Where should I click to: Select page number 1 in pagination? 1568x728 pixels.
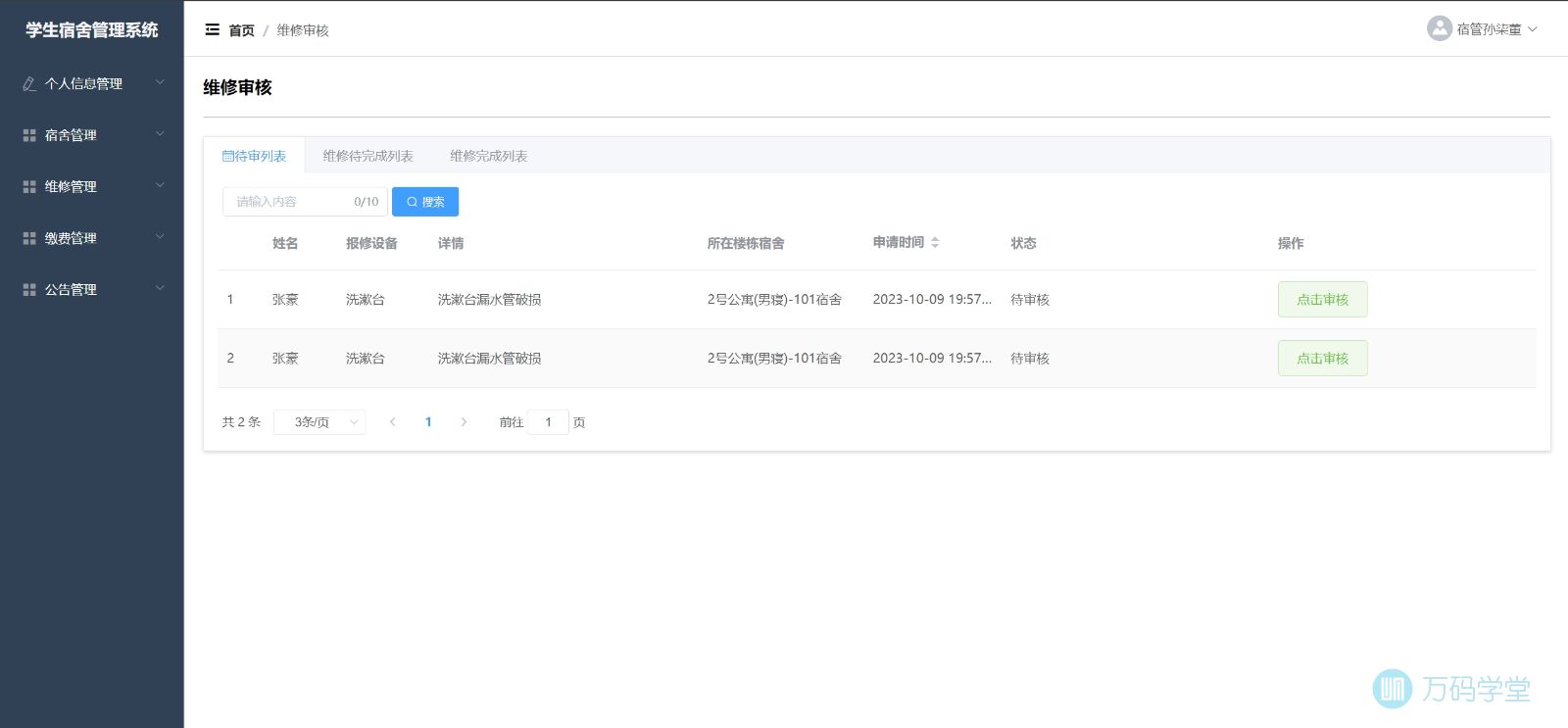pyautogui.click(x=428, y=422)
